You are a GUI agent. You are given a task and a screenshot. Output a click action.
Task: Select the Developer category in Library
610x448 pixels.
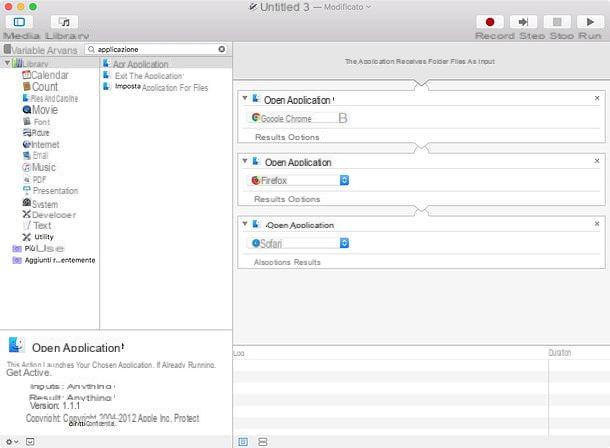[x=49, y=215]
